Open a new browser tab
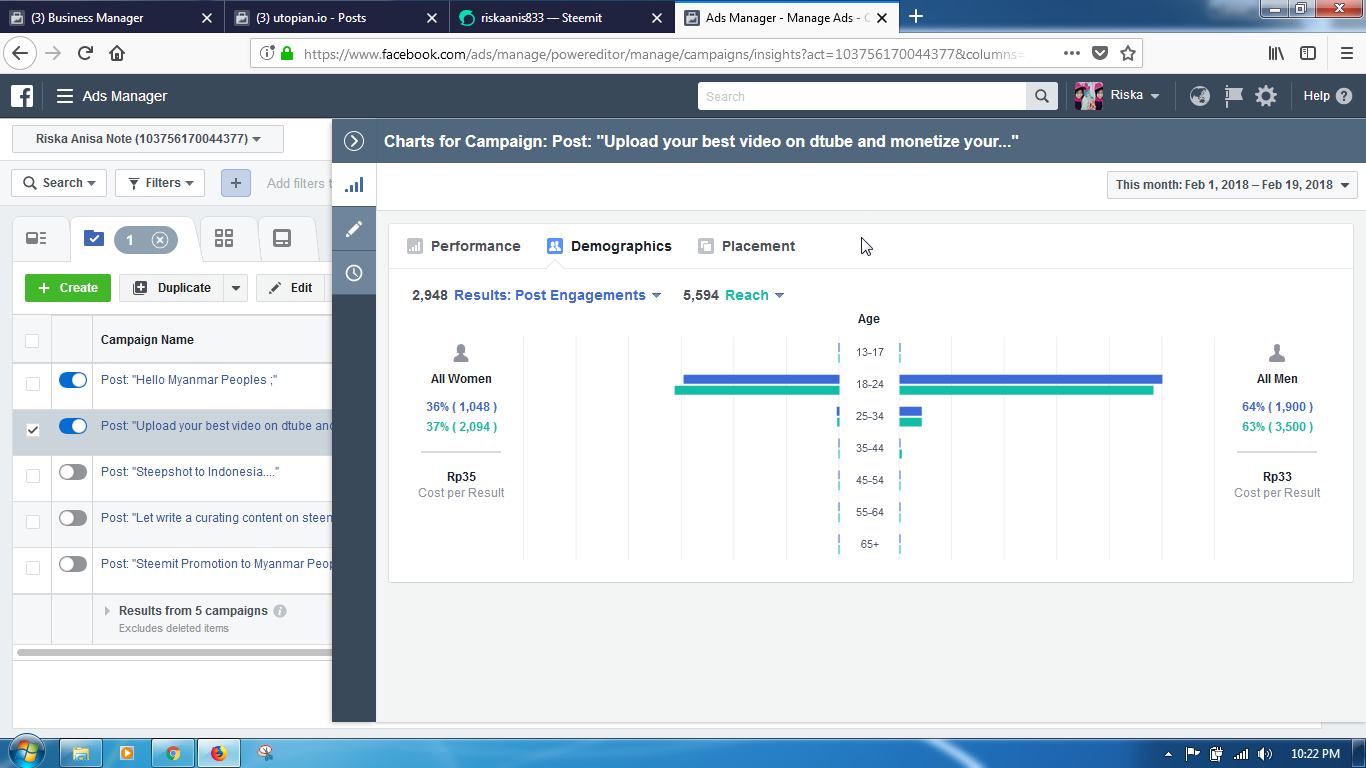The image size is (1366, 768). point(916,16)
